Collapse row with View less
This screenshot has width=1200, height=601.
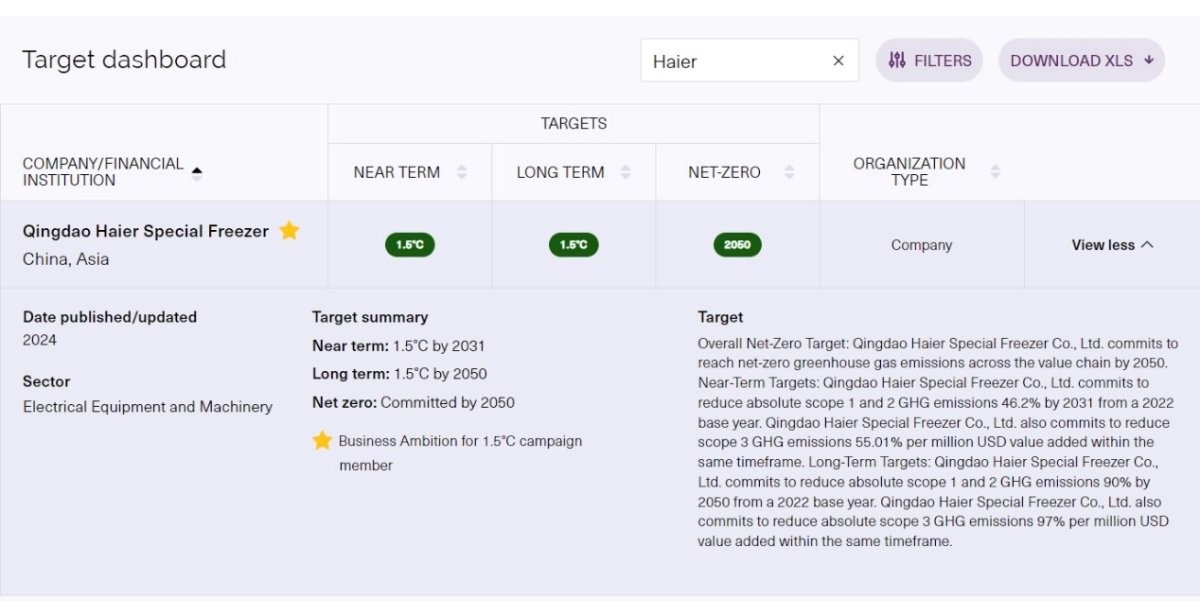pyautogui.click(x=1102, y=245)
